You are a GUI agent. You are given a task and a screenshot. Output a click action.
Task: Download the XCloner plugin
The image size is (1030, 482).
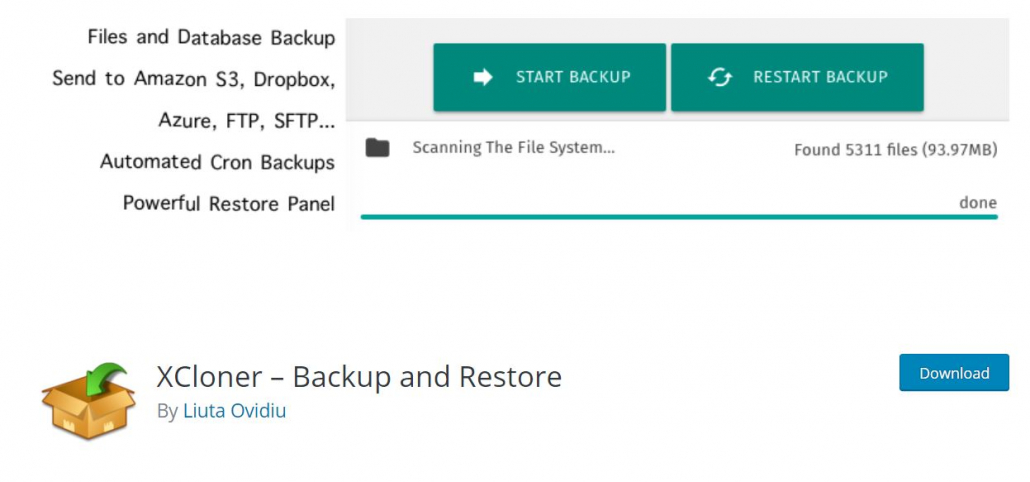coord(954,373)
